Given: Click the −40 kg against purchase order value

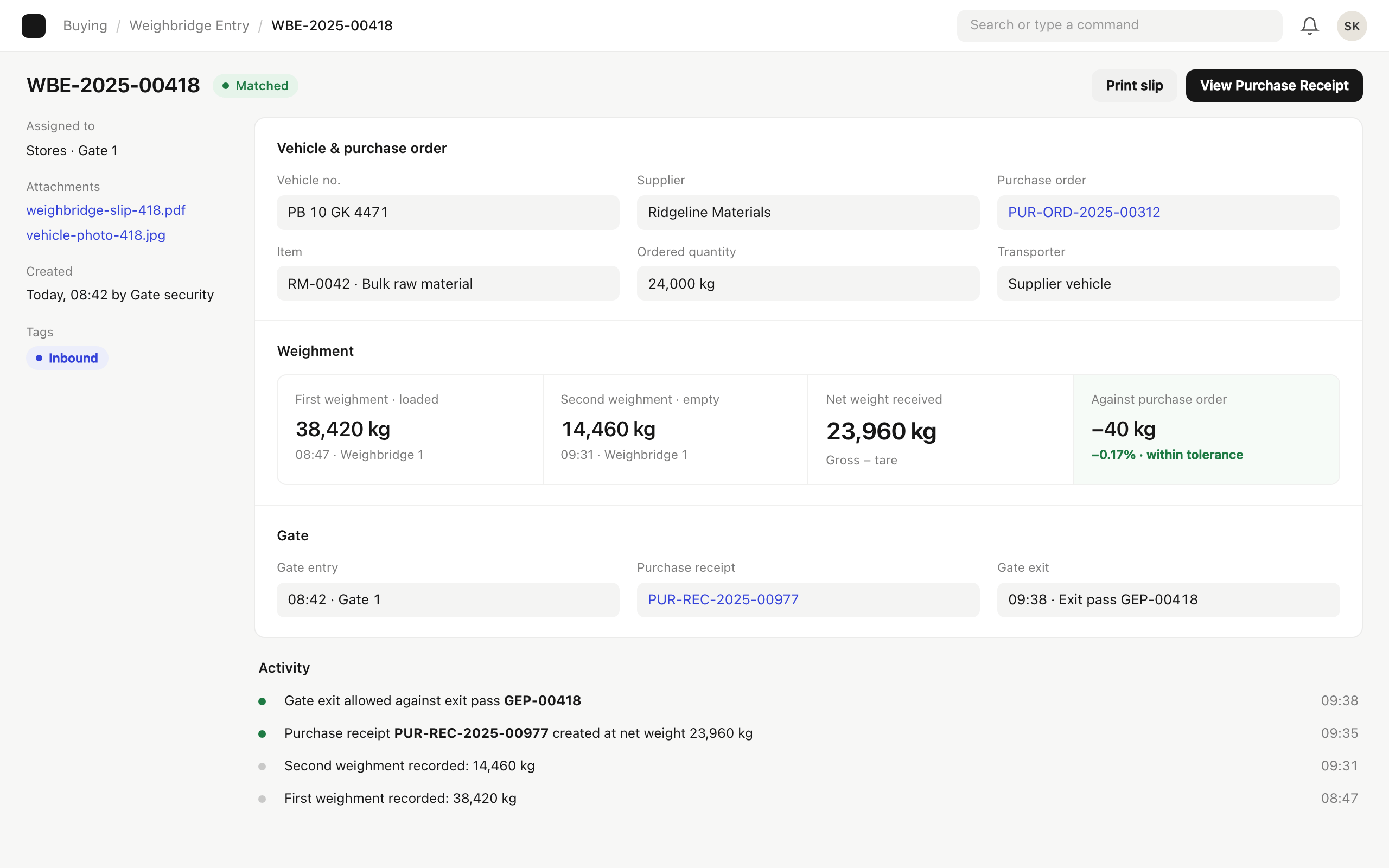Looking at the screenshot, I should [1123, 429].
